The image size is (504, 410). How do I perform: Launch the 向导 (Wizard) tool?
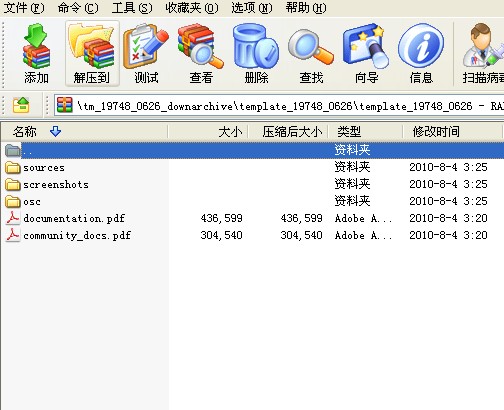pyautogui.click(x=366, y=53)
